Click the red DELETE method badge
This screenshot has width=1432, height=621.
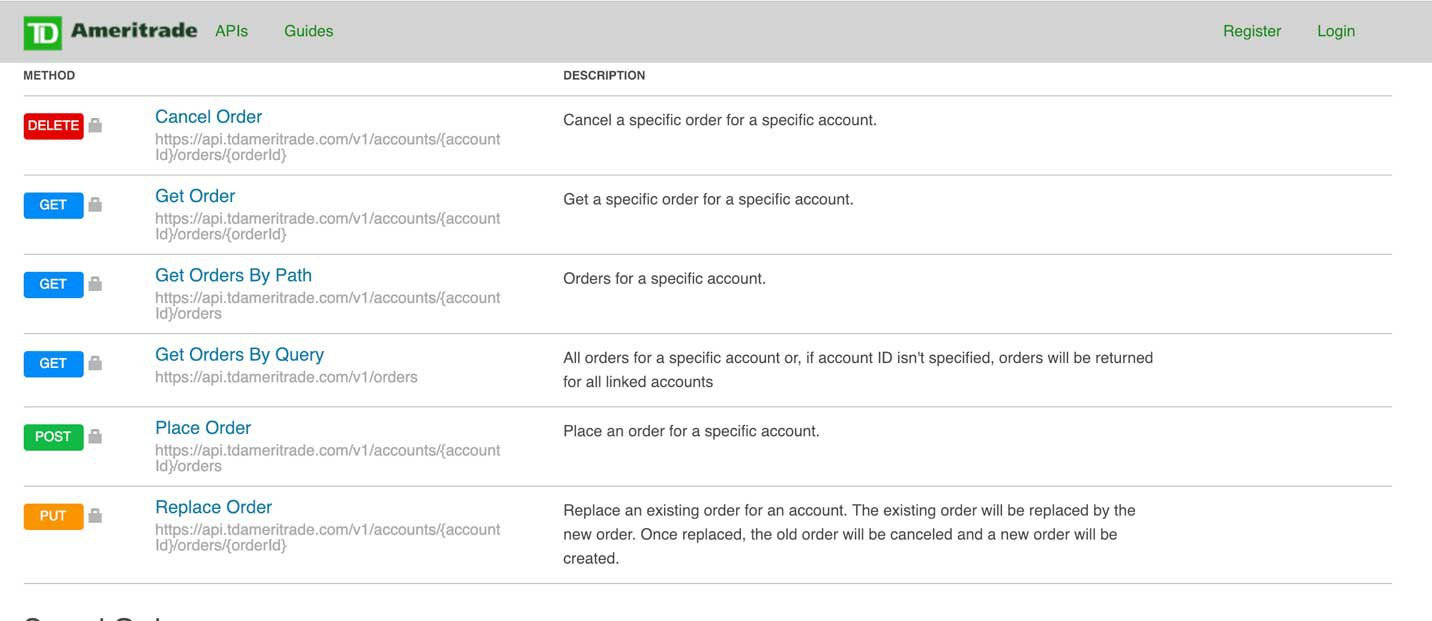(x=53, y=126)
